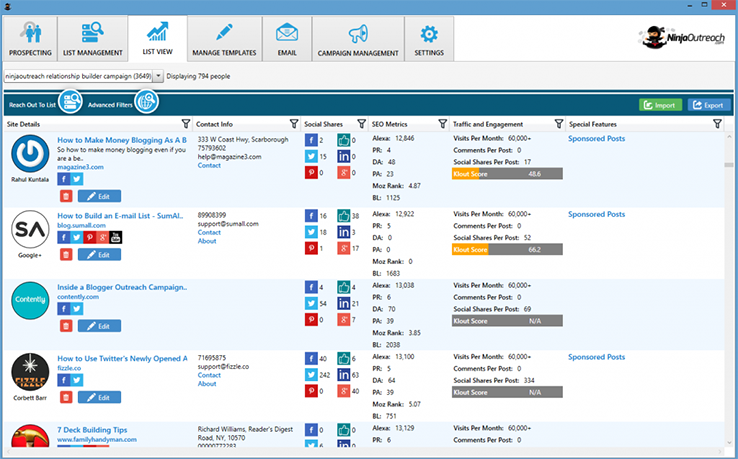Open the YouTube icon for blog.sumall.com

tap(117, 237)
